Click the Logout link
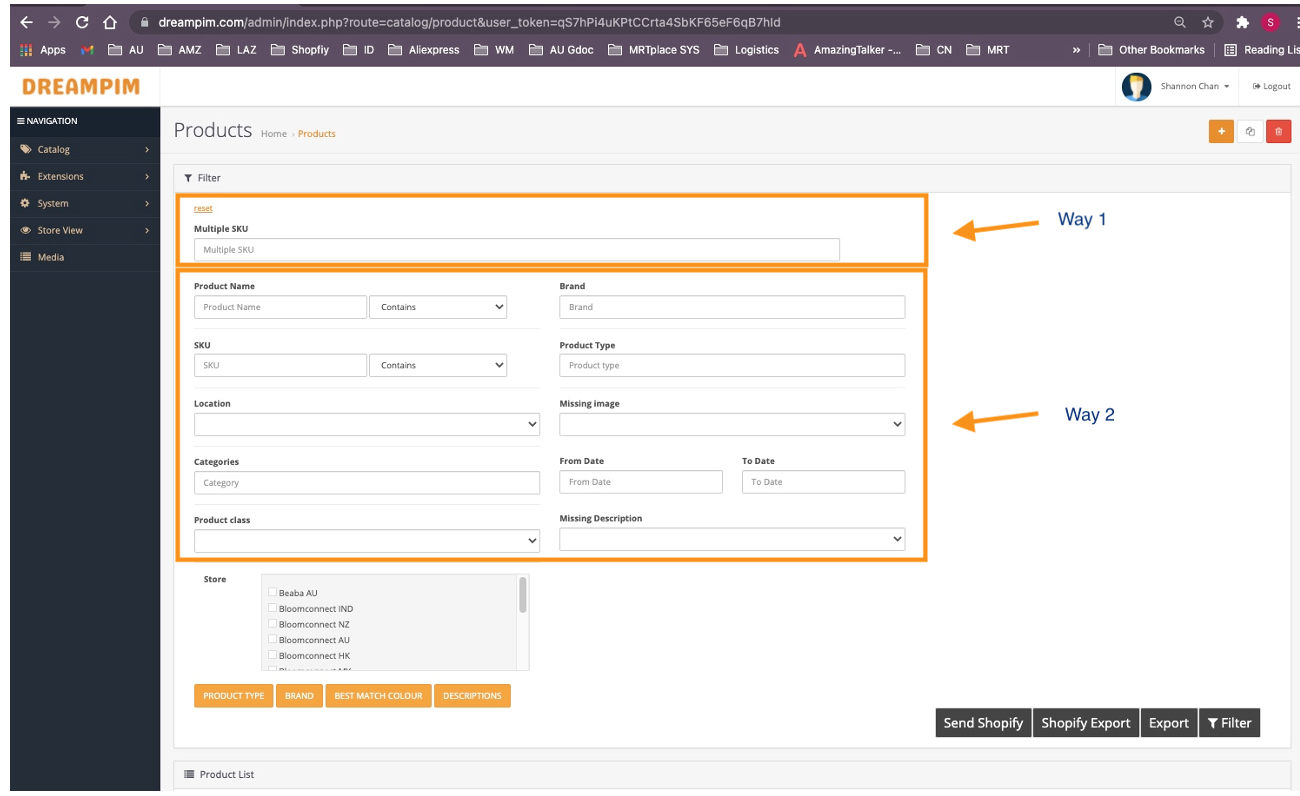Screen dimensions: 1300x796 pyautogui.click(x=1271, y=87)
